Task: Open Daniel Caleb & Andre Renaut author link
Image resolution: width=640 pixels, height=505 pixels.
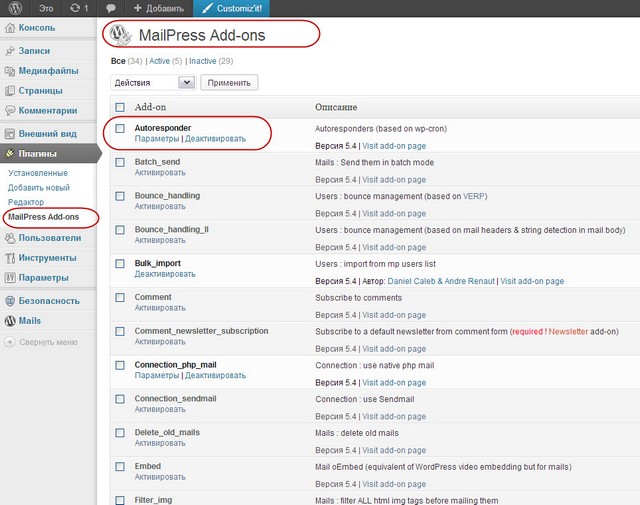Action: point(441,281)
